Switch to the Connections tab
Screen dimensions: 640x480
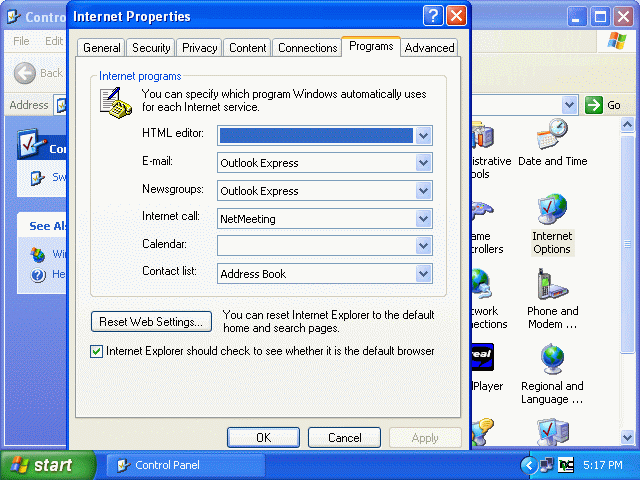coord(307,48)
